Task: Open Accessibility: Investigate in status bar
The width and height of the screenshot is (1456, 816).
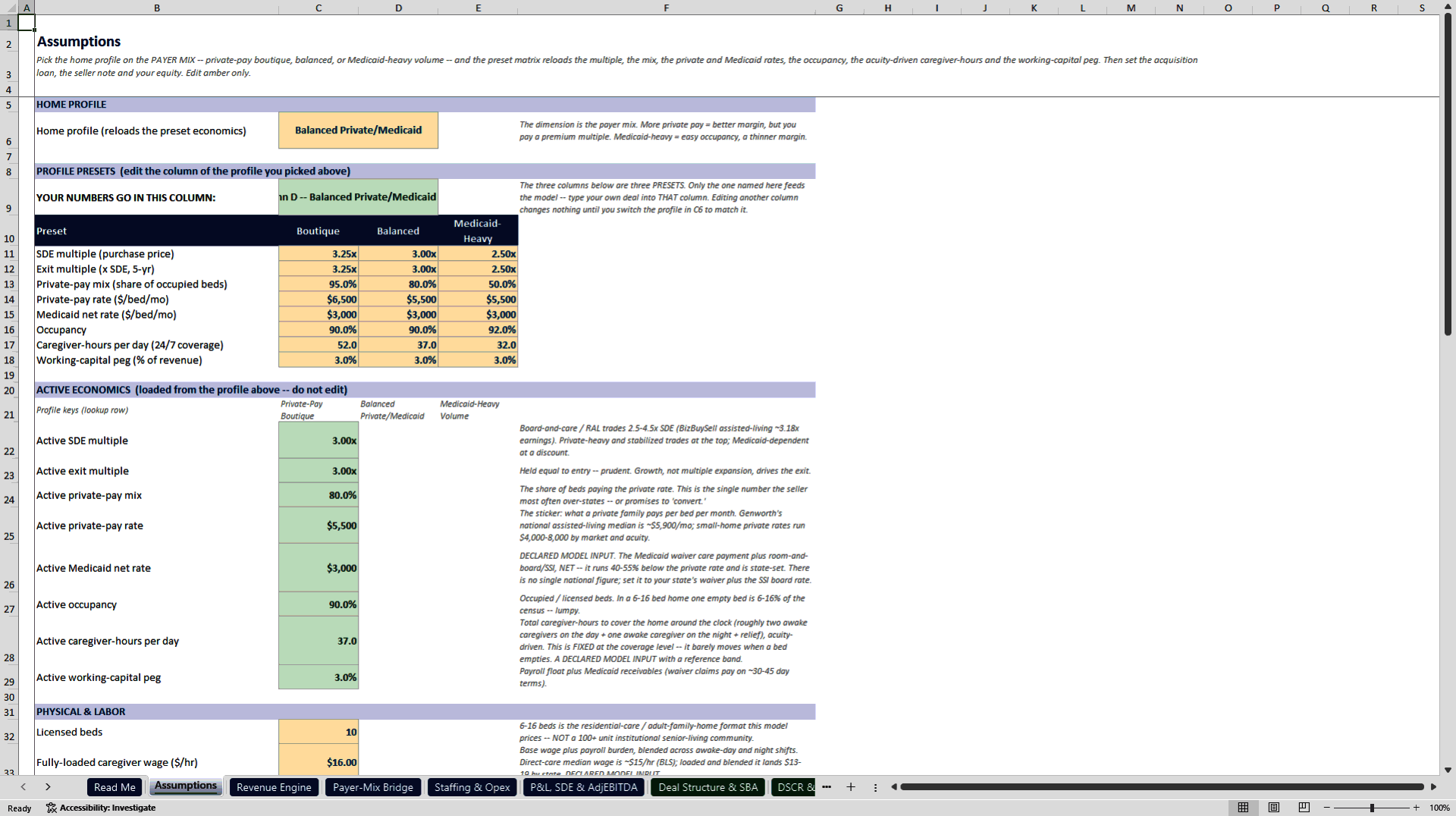Action: 101,808
